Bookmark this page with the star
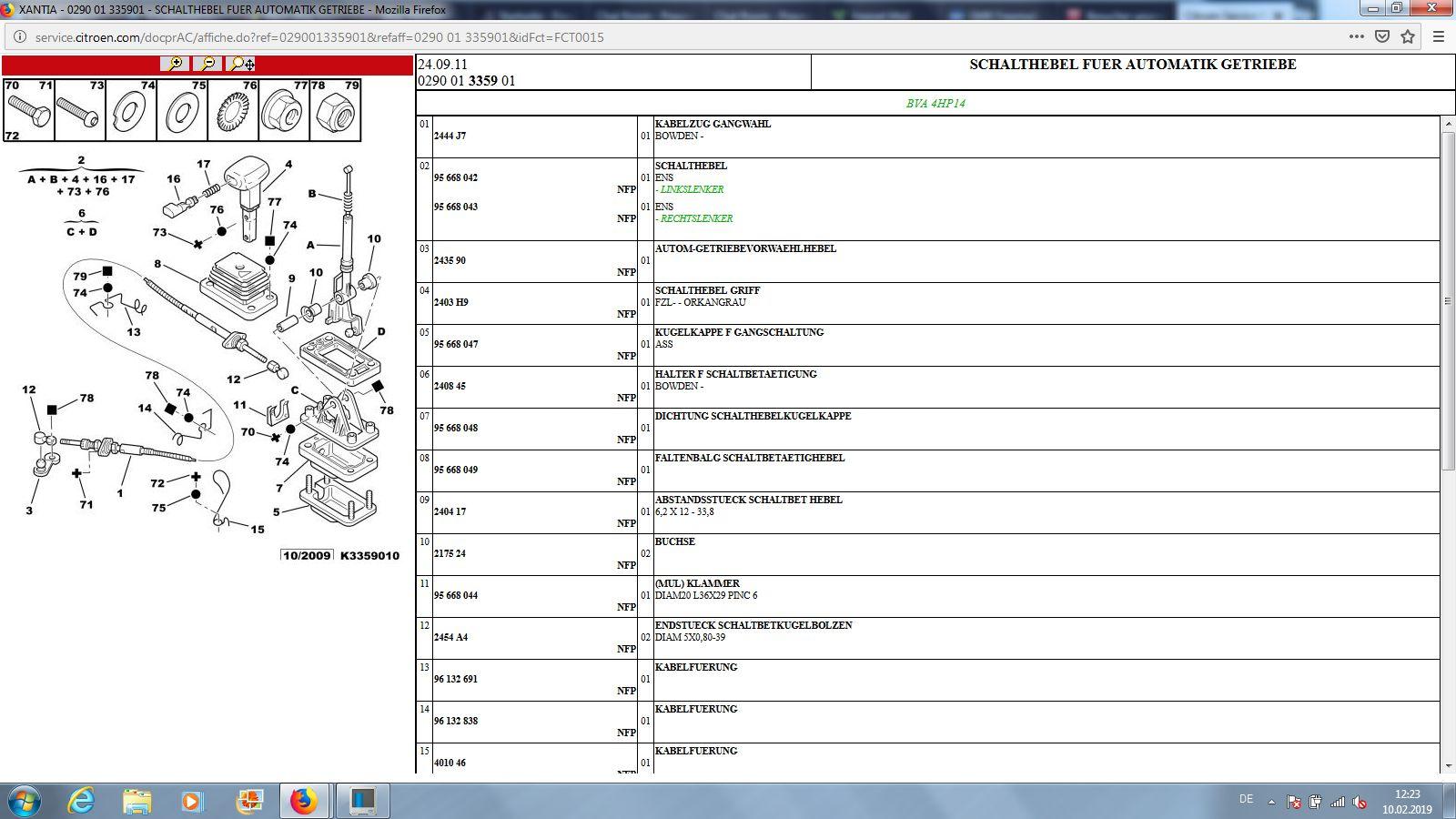Screen dimensions: 1456x819 pyautogui.click(x=1408, y=37)
